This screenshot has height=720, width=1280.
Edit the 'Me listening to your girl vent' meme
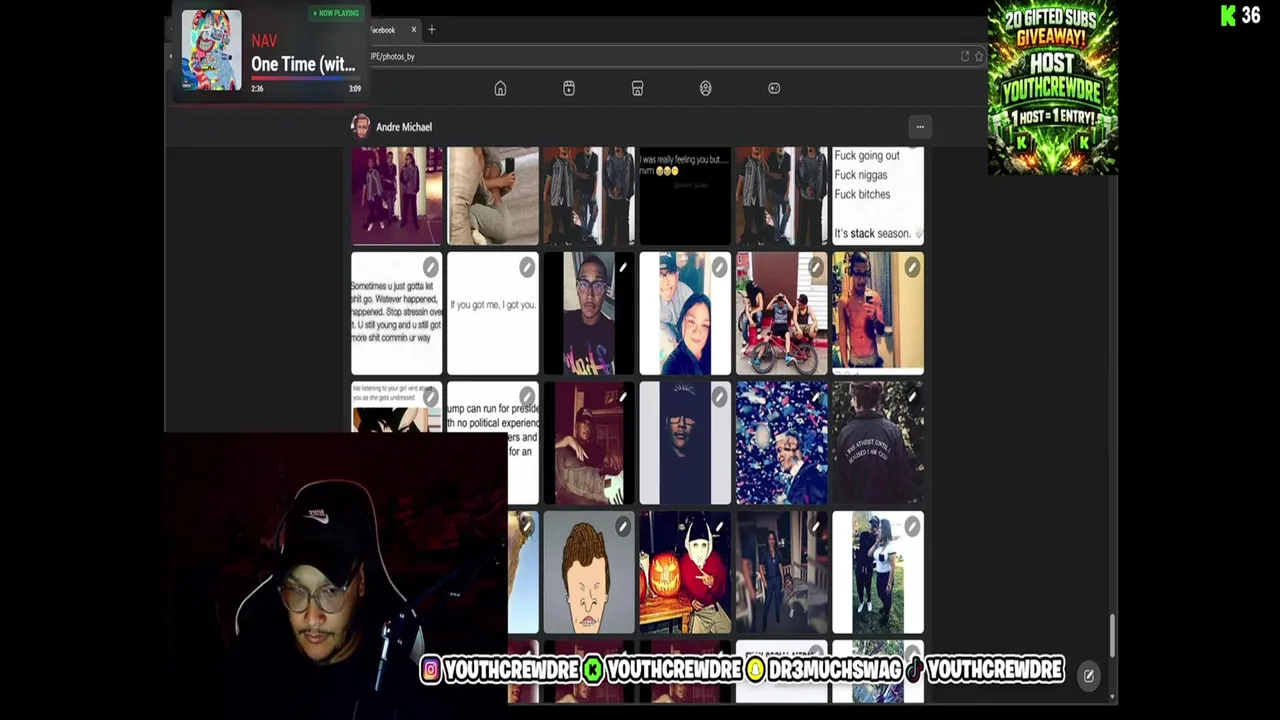pyautogui.click(x=430, y=397)
